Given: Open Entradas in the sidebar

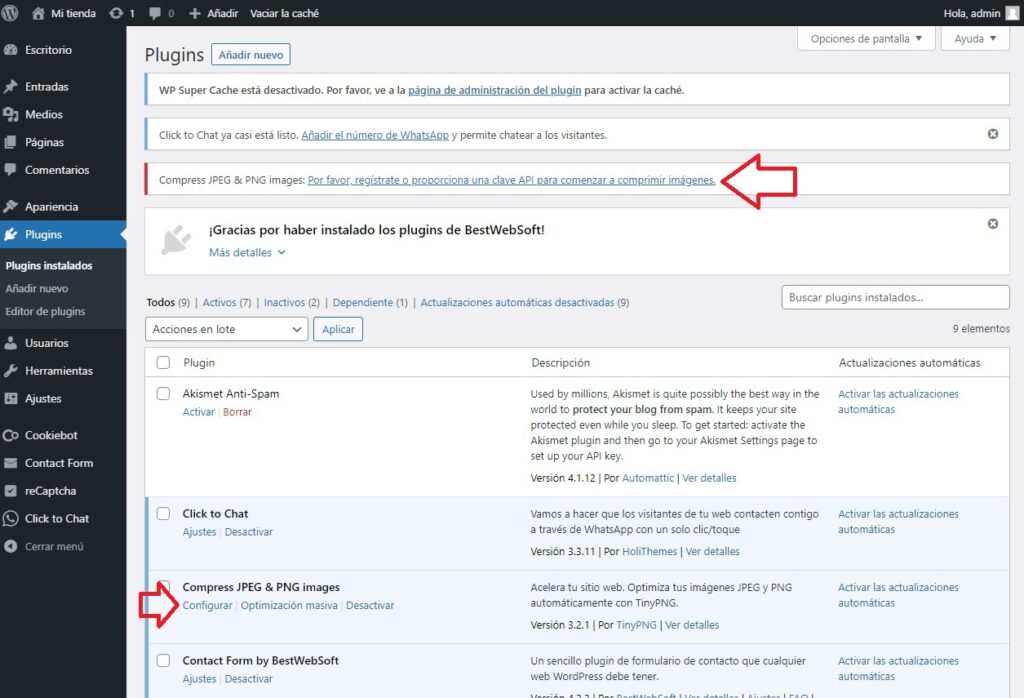Looking at the screenshot, I should click(x=46, y=86).
